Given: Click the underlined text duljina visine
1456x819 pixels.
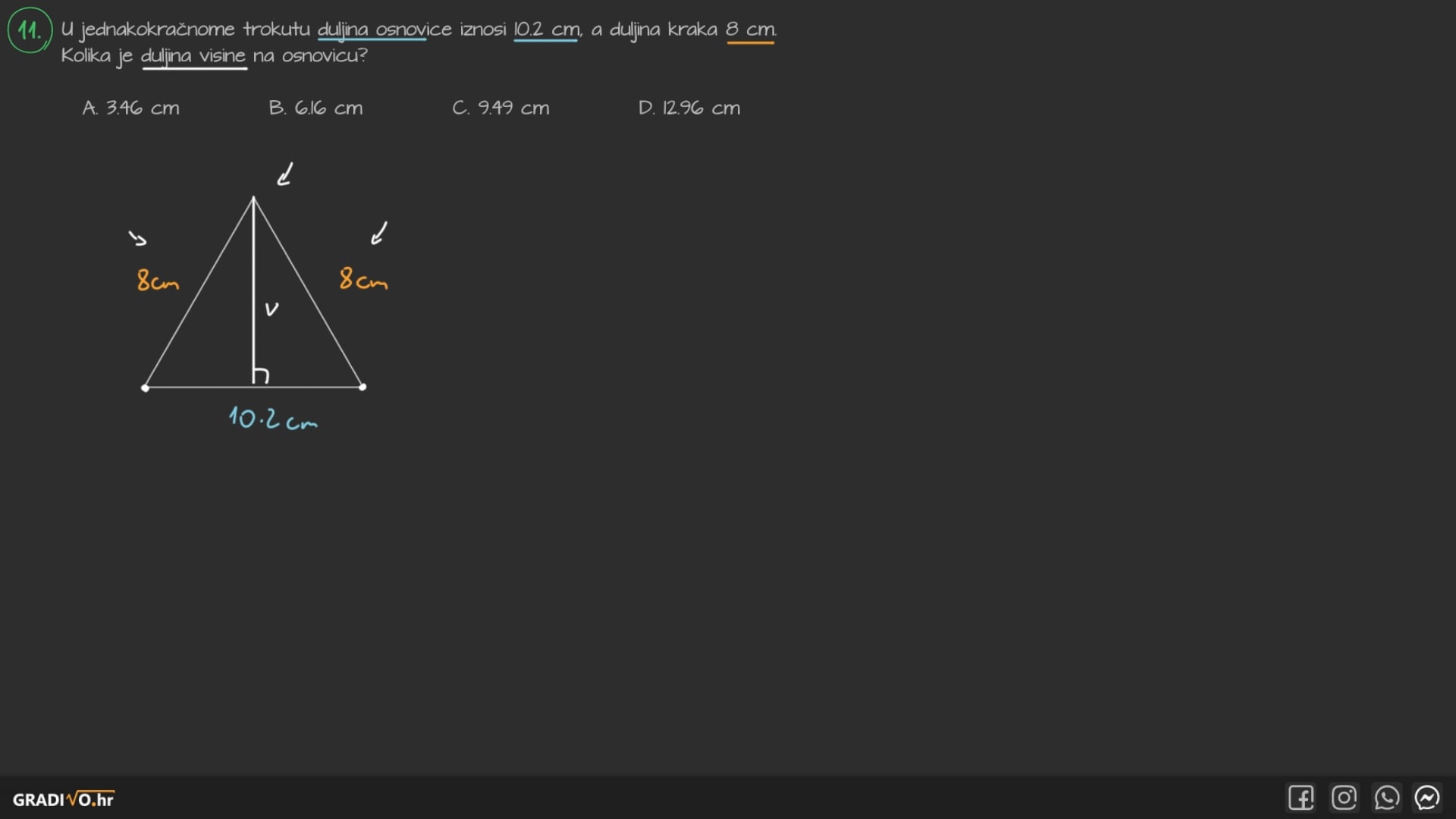Looking at the screenshot, I should (193, 56).
